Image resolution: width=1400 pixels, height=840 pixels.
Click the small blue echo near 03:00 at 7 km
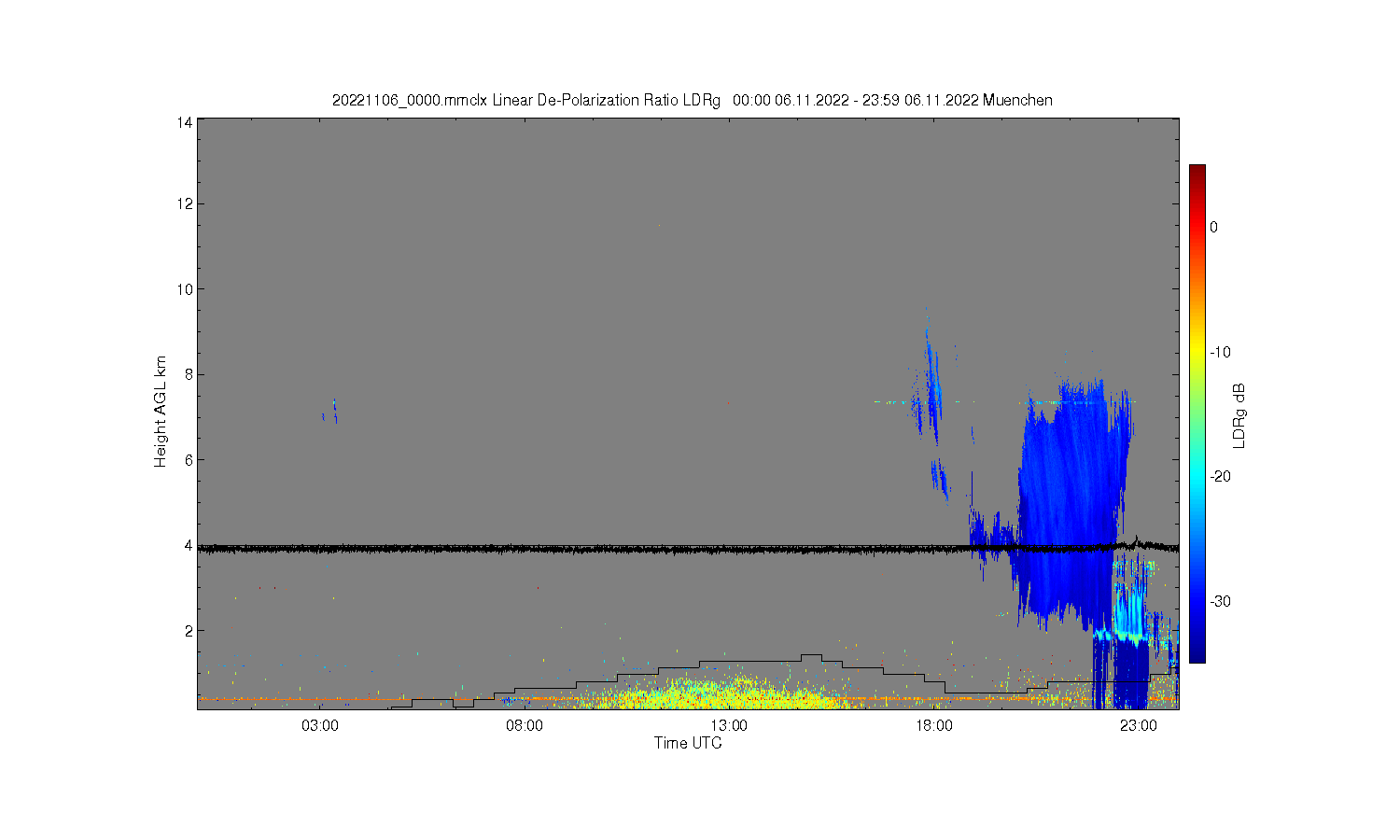pos(333,409)
